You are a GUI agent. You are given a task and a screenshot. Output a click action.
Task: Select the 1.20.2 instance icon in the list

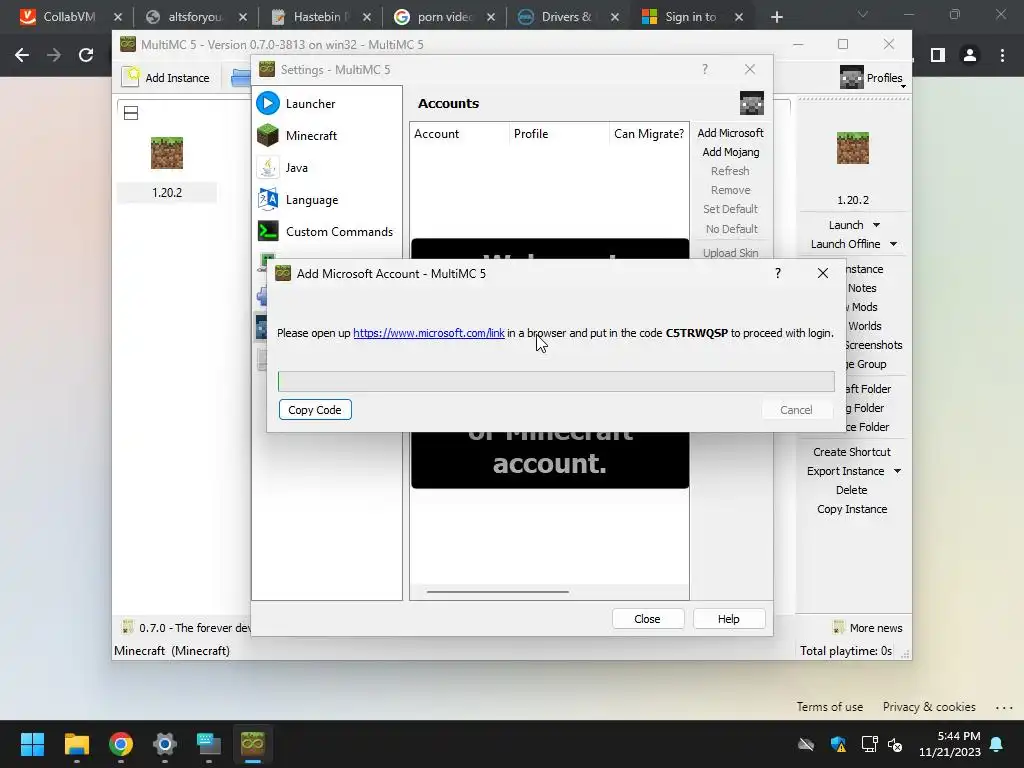click(167, 153)
